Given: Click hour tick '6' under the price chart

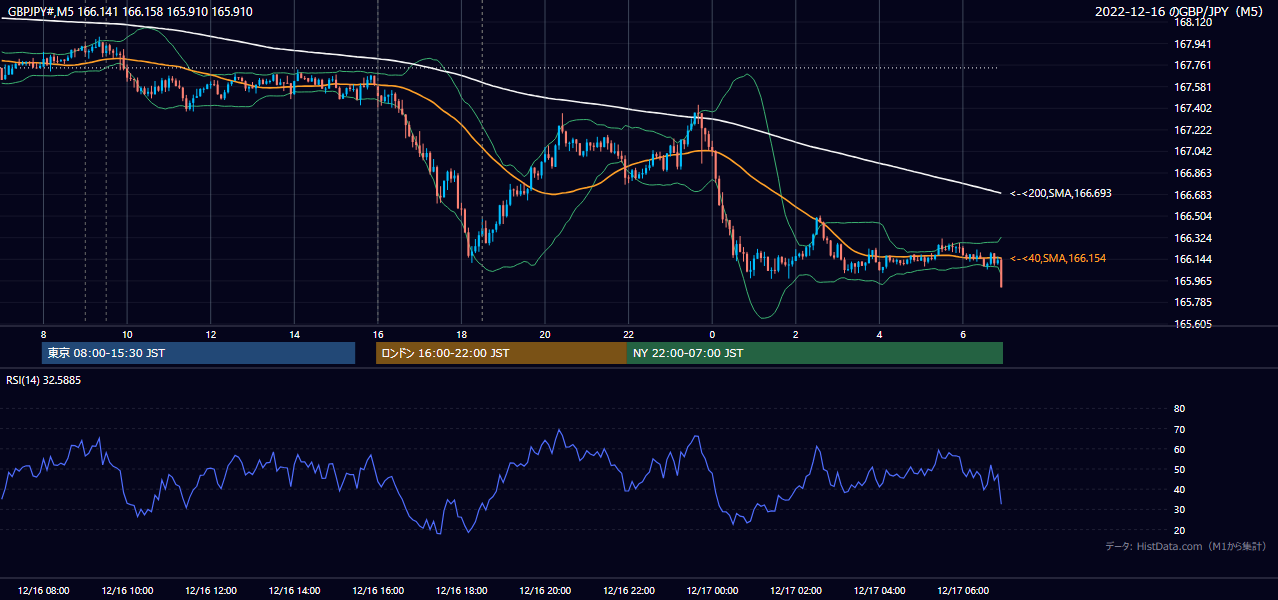Looking at the screenshot, I should 963,334.
